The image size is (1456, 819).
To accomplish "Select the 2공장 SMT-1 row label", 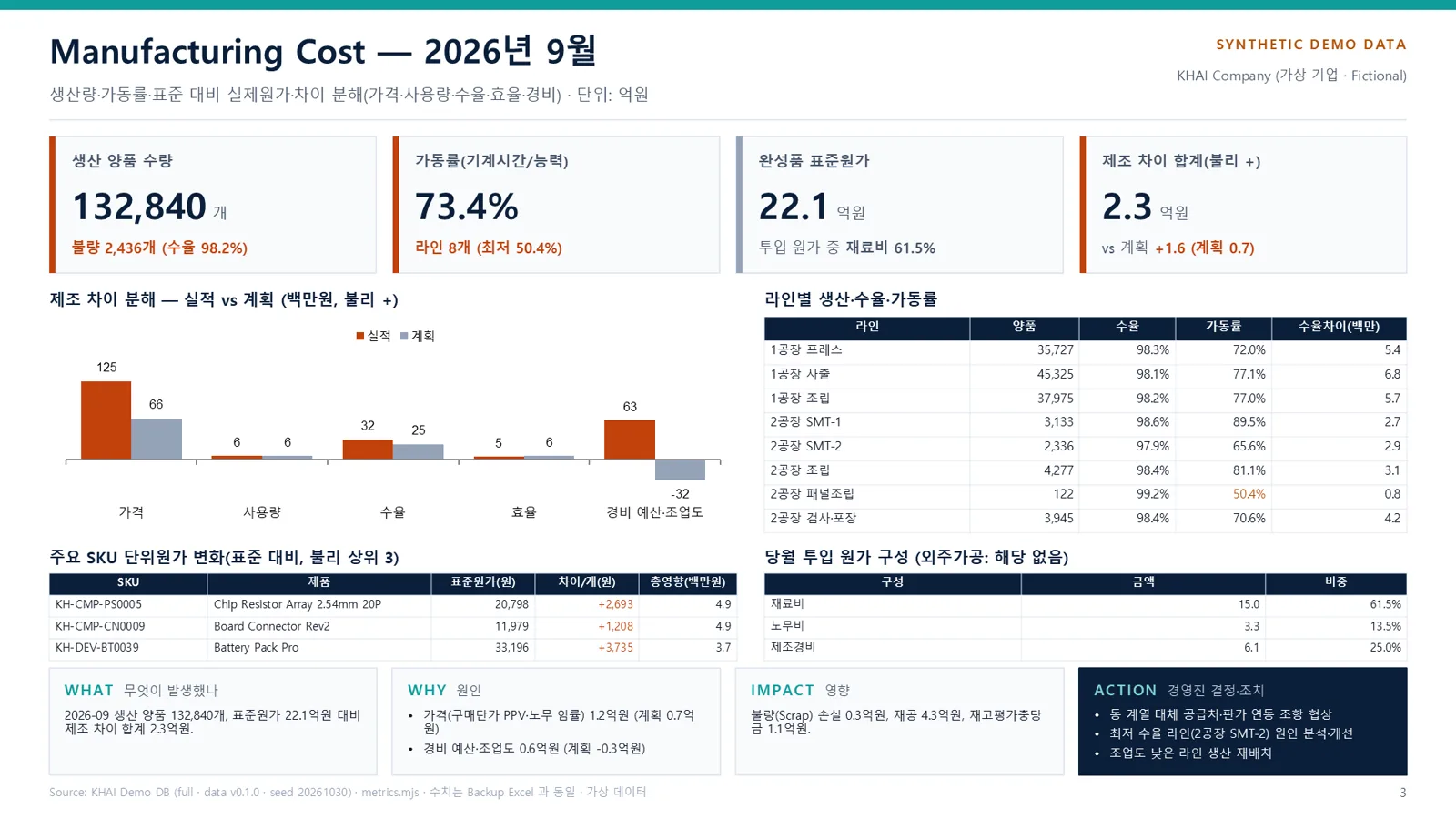I will (805, 422).
